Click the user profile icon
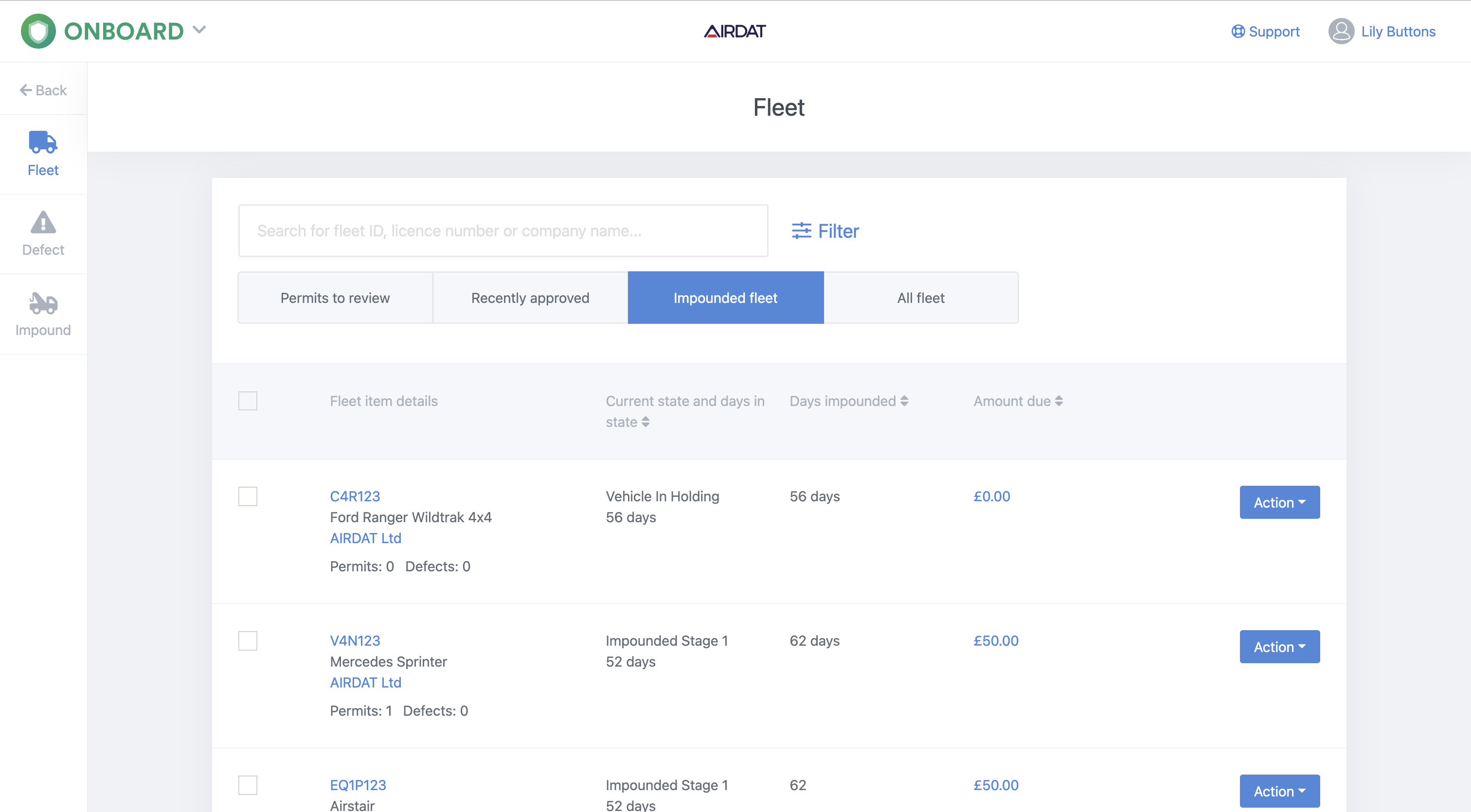The image size is (1471, 812). pos(1340,31)
